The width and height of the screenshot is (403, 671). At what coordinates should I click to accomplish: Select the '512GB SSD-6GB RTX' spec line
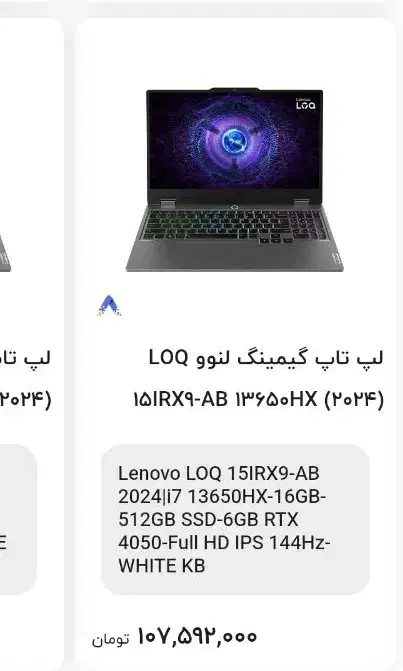[x=208, y=519]
